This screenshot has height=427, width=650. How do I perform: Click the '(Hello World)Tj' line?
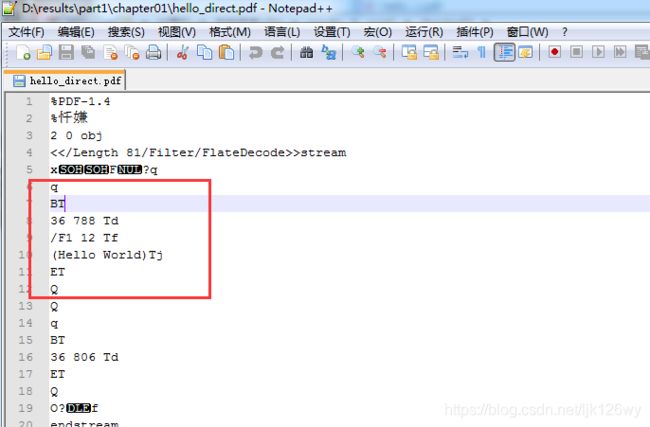coord(107,255)
